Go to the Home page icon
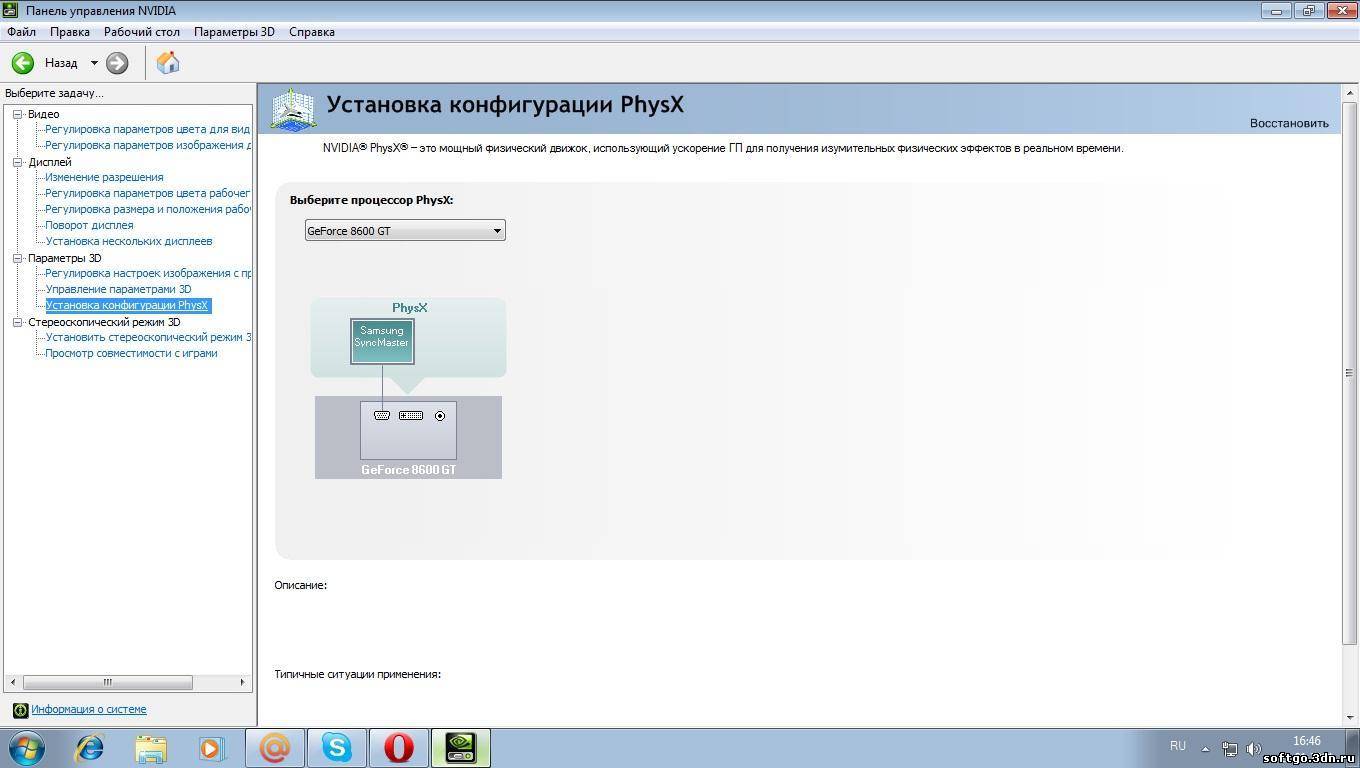 (168, 63)
